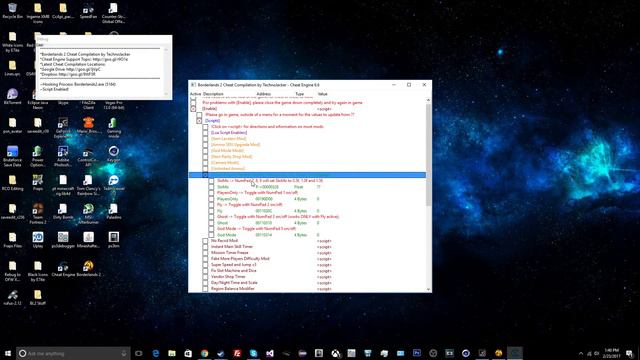Open the SpeedFan desktop shortcut
Screen dimensions: 640x360
pyautogui.click(x=88, y=11)
